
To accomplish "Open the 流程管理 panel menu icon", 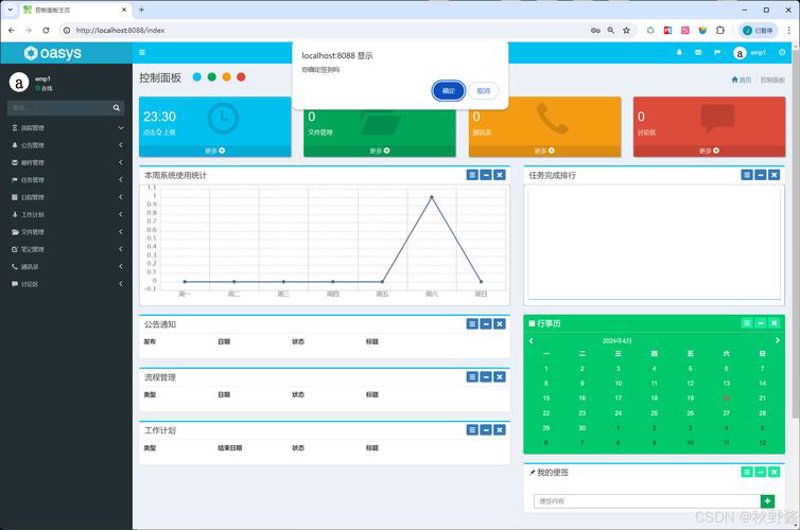I will tap(472, 377).
